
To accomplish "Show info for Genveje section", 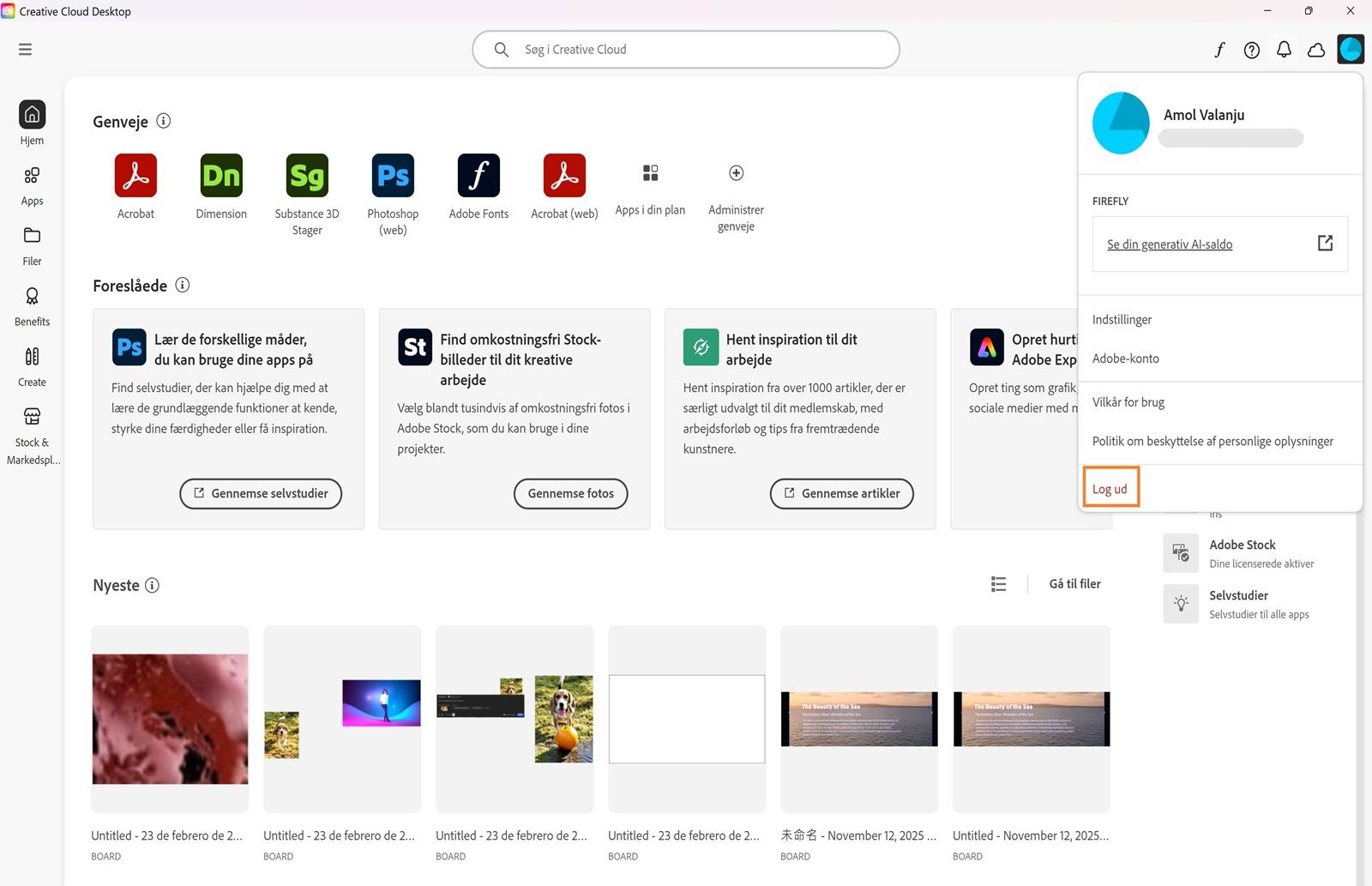I will tap(164, 121).
